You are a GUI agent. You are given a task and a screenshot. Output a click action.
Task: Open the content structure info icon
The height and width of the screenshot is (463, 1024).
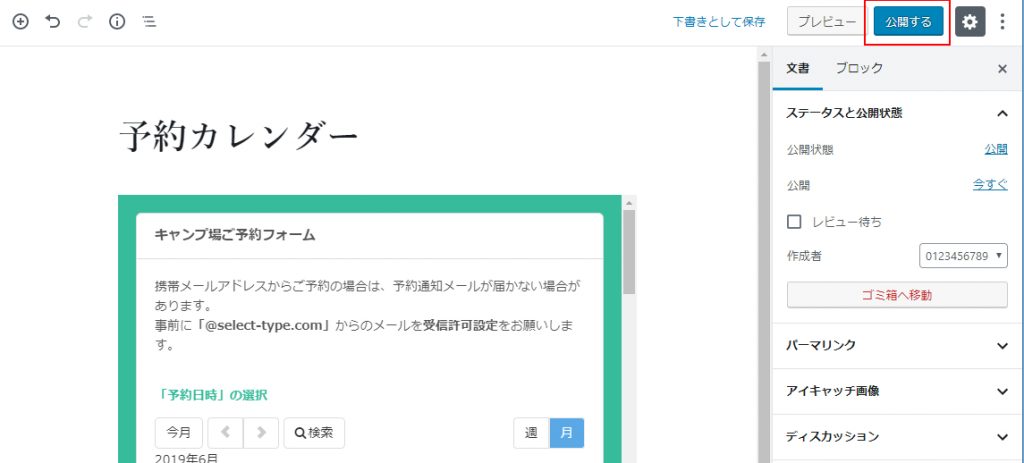116,21
